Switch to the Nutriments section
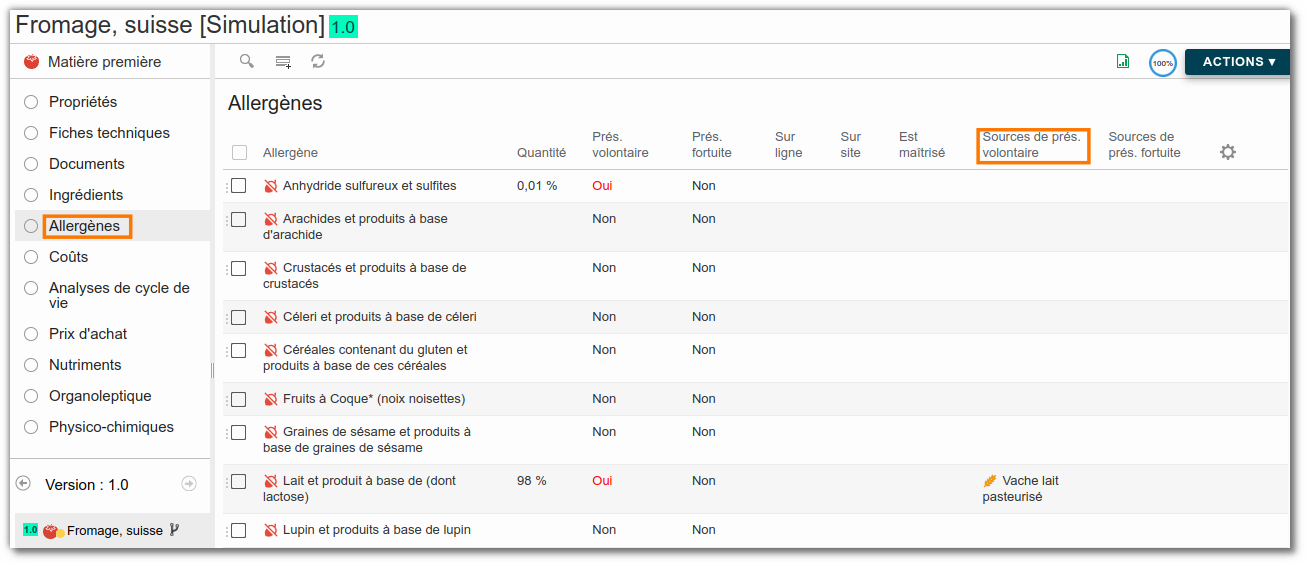1306x564 pixels. pyautogui.click(x=85, y=365)
